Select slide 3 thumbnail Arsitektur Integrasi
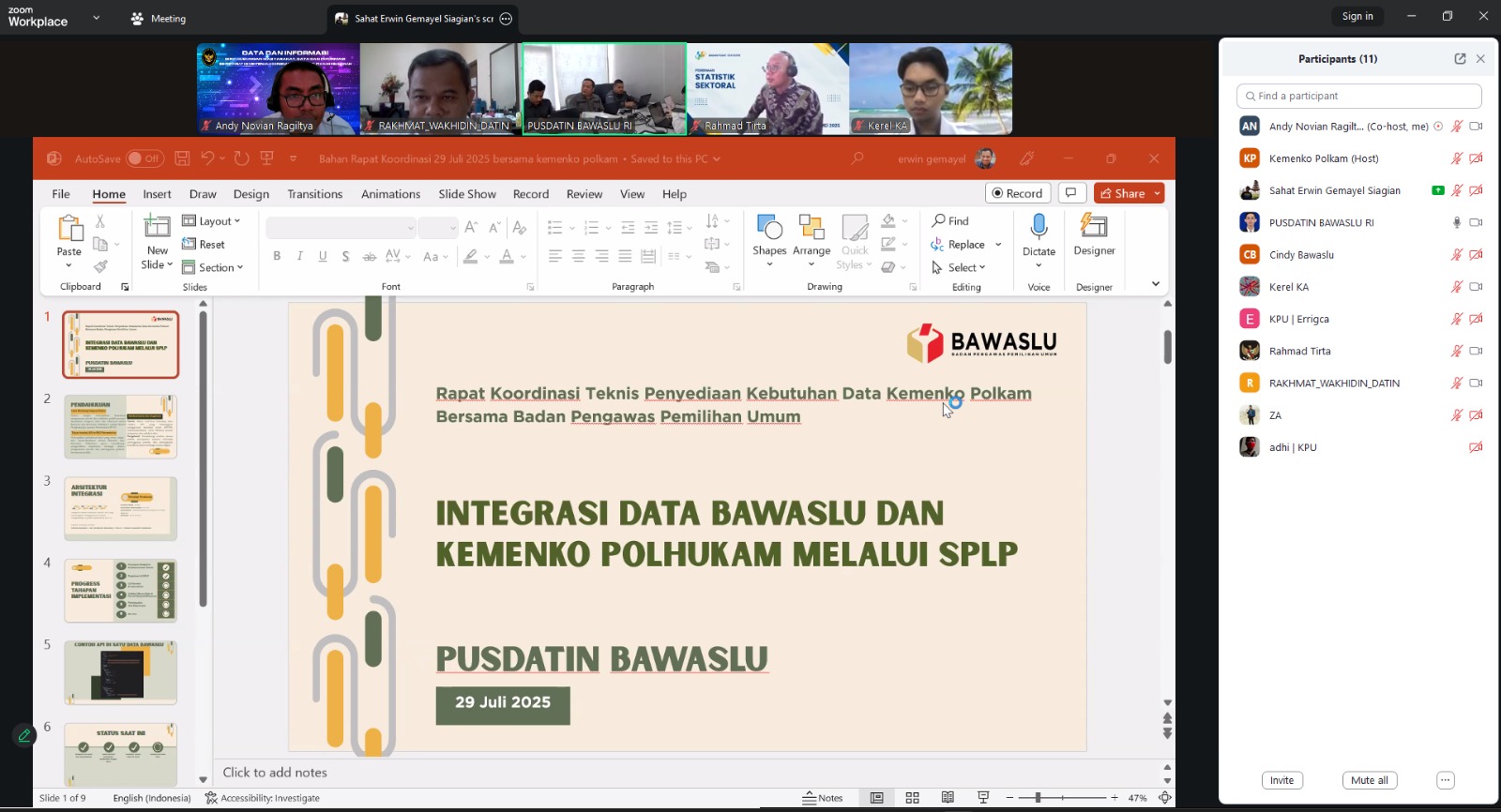The height and width of the screenshot is (812, 1501). point(120,508)
